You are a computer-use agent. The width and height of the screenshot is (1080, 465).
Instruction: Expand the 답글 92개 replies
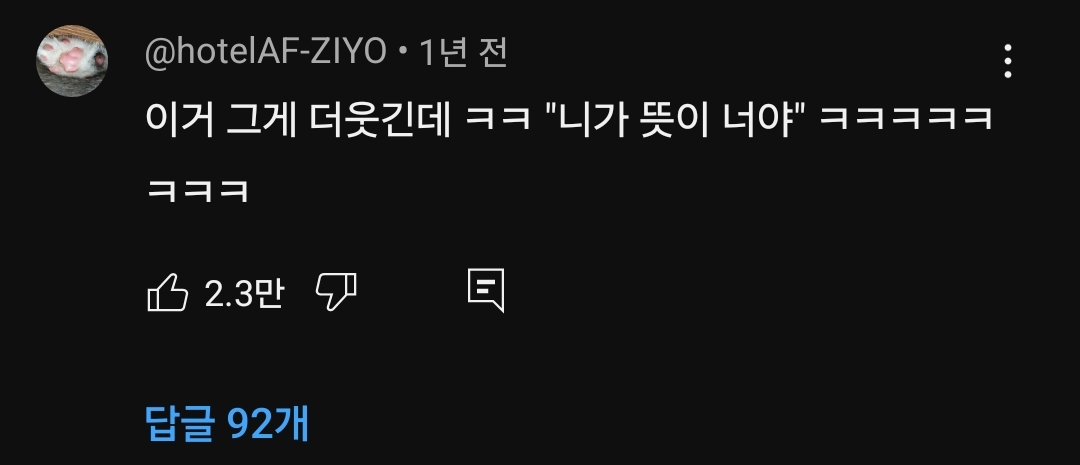pos(227,424)
